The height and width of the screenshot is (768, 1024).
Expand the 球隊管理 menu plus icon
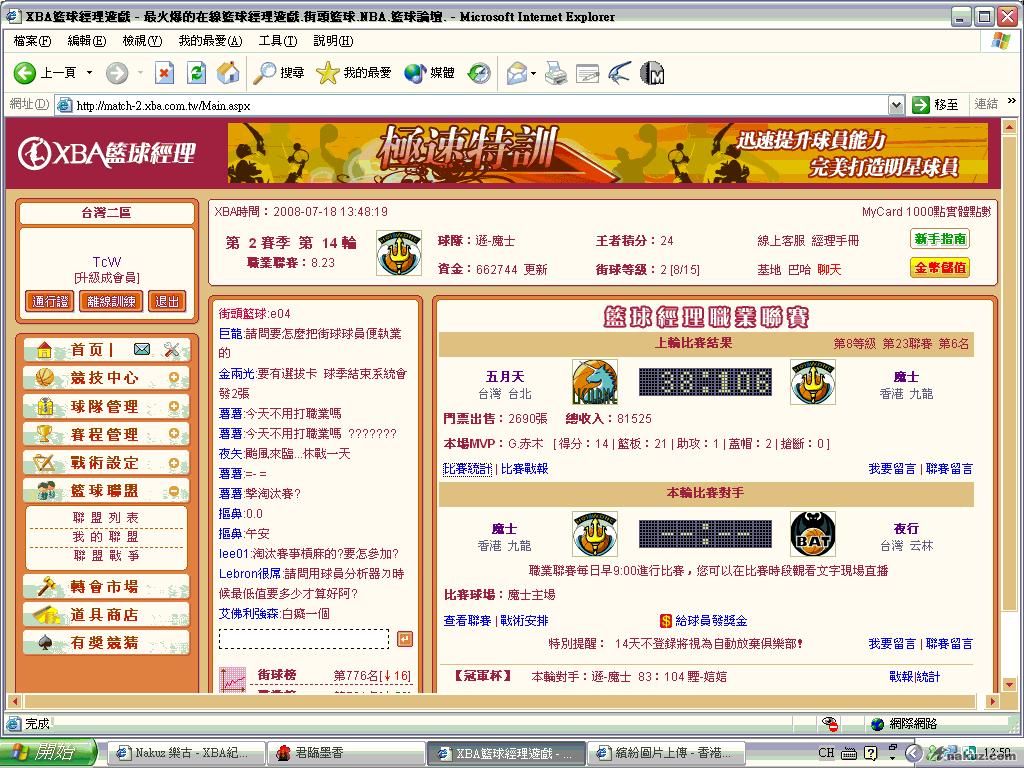[x=174, y=406]
